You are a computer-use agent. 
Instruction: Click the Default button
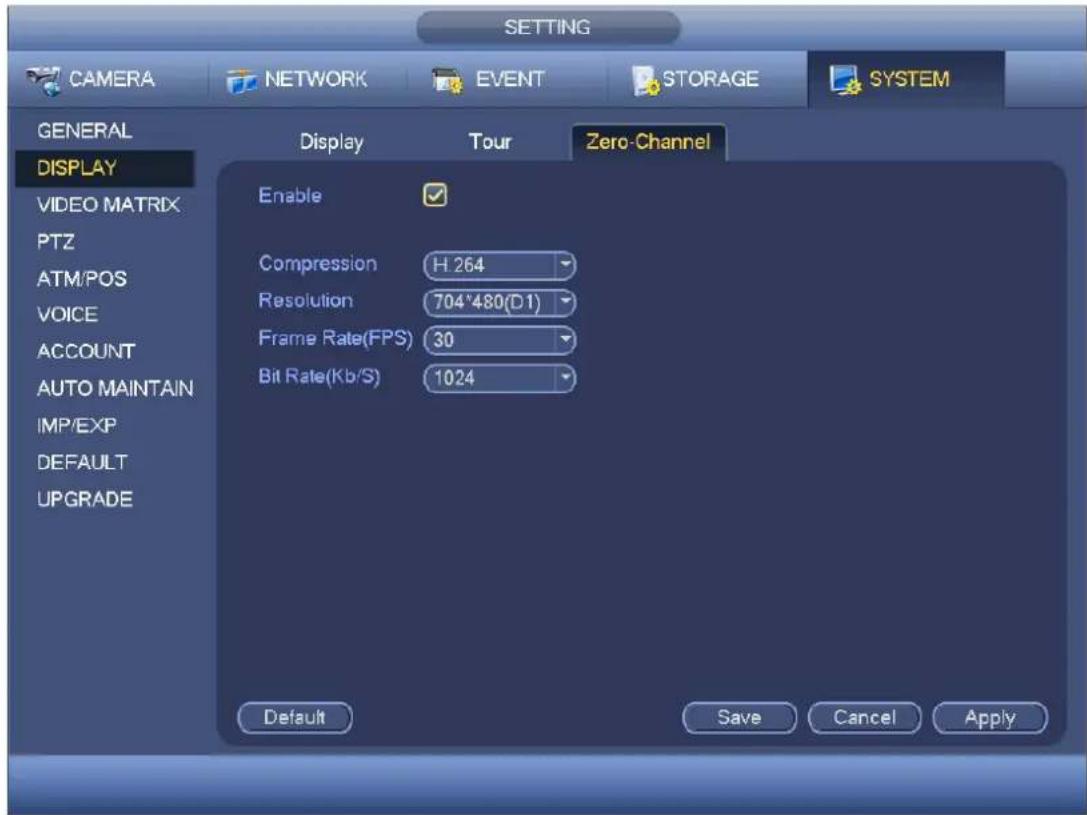click(295, 718)
